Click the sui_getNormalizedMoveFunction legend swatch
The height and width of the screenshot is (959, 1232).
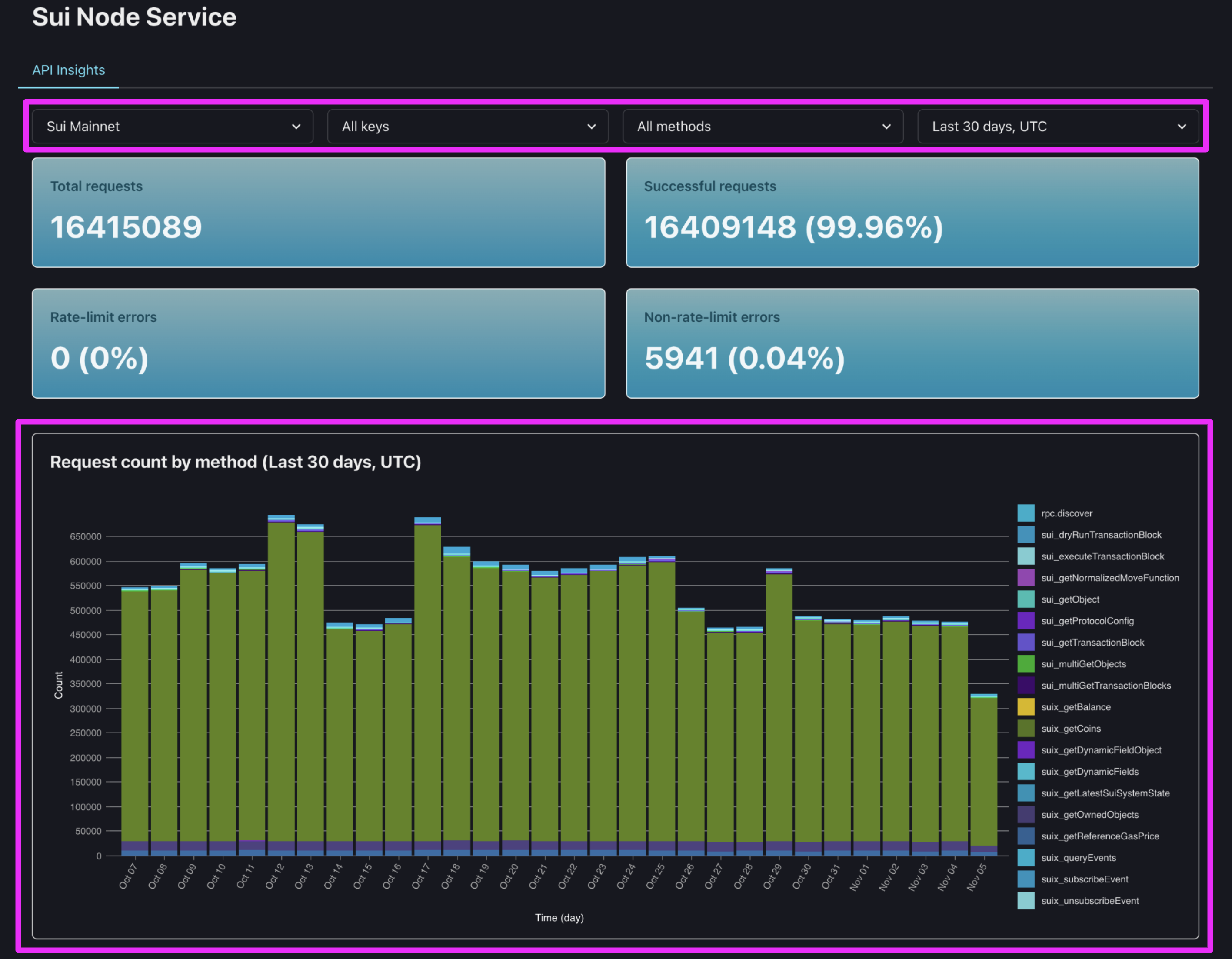pyautogui.click(x=1026, y=578)
